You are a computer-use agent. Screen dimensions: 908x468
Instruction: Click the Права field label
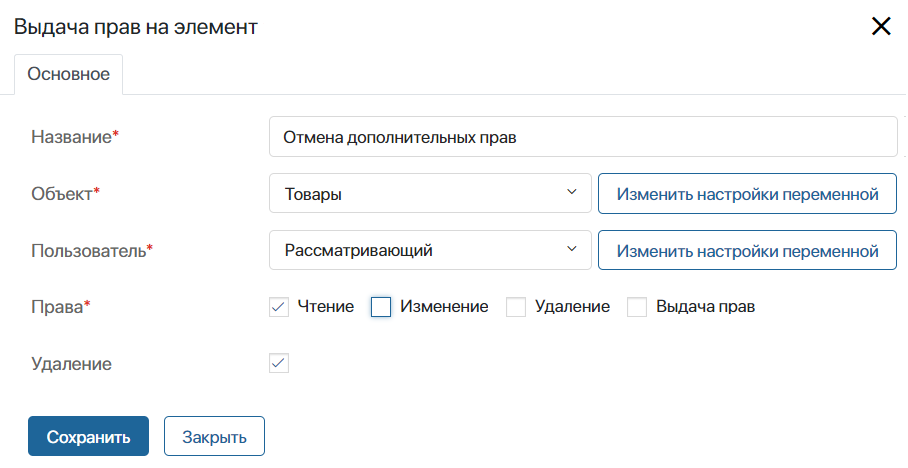61,306
